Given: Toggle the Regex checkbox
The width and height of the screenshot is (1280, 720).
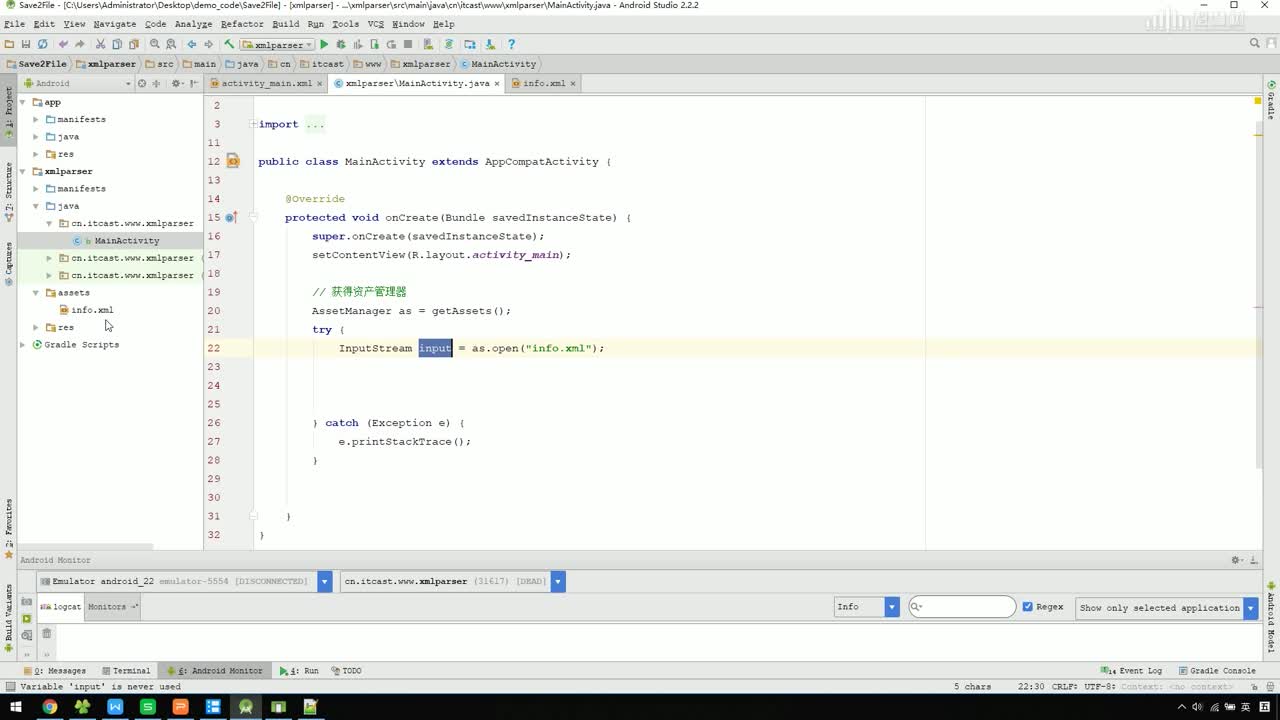Looking at the screenshot, I should click(x=1027, y=607).
